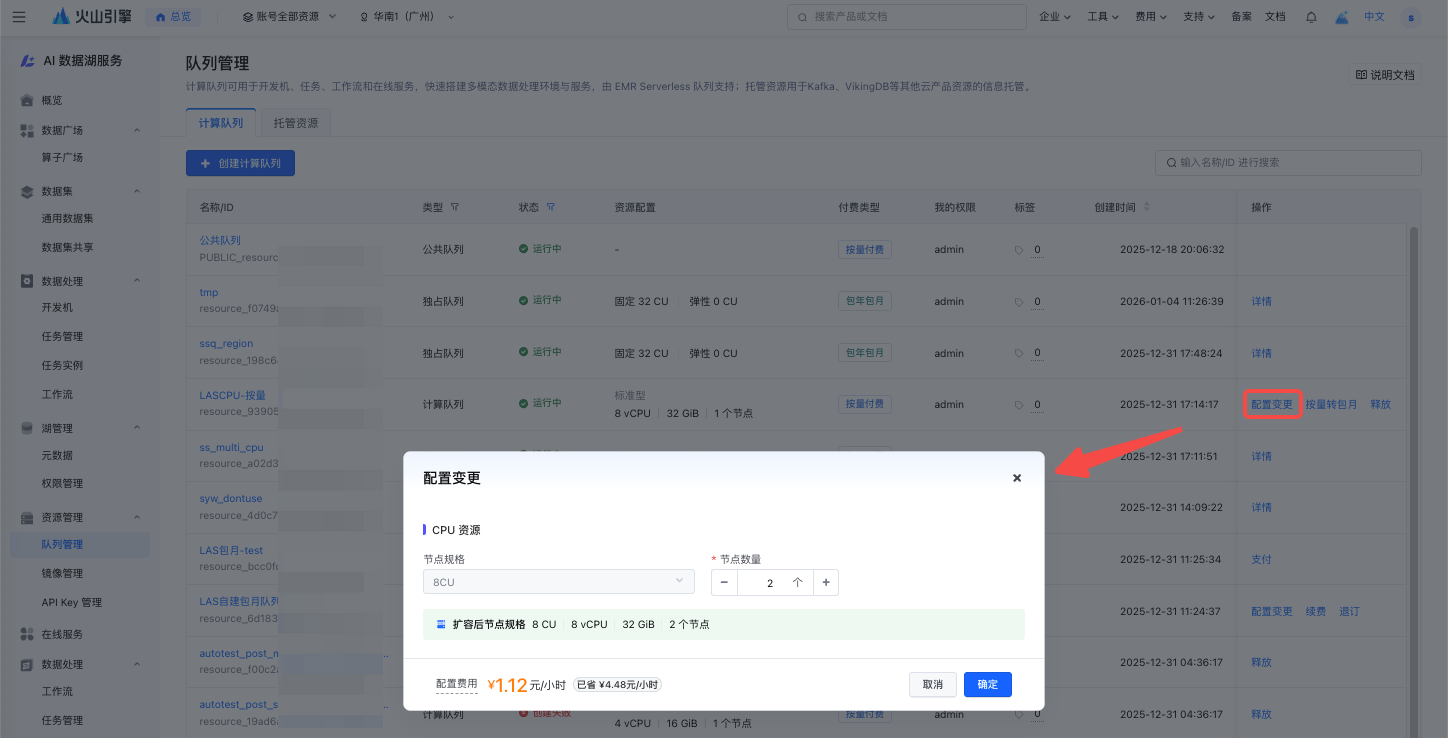Open the notifications bell
Image resolution: width=1448 pixels, height=738 pixels.
coord(1311,17)
